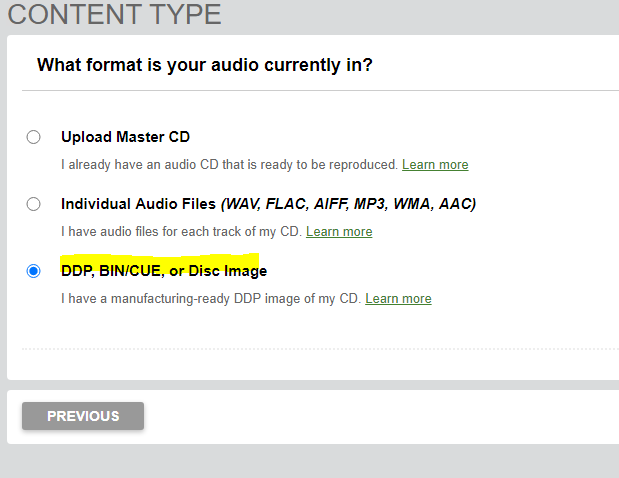Select the DDP, BIN/CUE, or Disc Image radio button
619x478 pixels.
34,271
